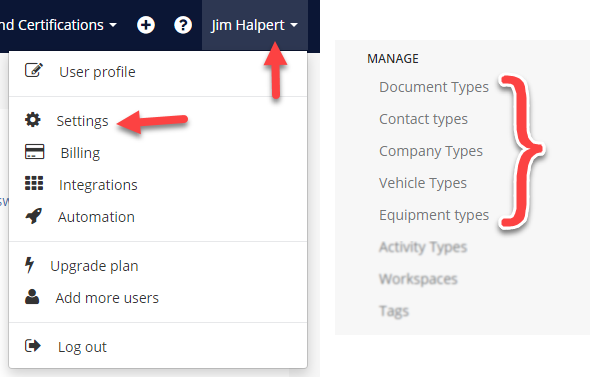590x377 pixels.
Task: Click the User profile edit icon
Action: tap(34, 70)
